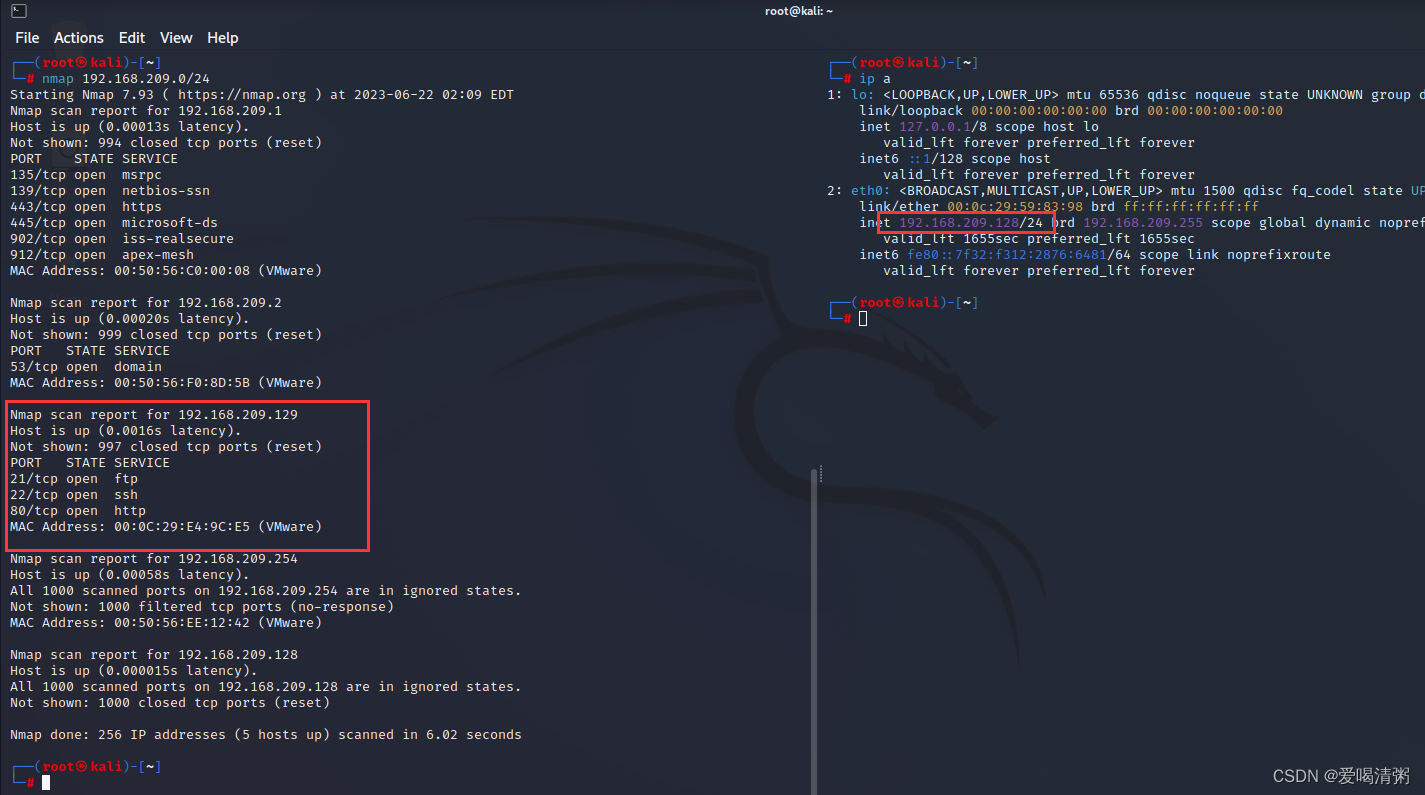Viewport: 1425px width, 795px height.
Task: Click 'Host is up (0.0016s latency)' line
Action: (x=126, y=430)
